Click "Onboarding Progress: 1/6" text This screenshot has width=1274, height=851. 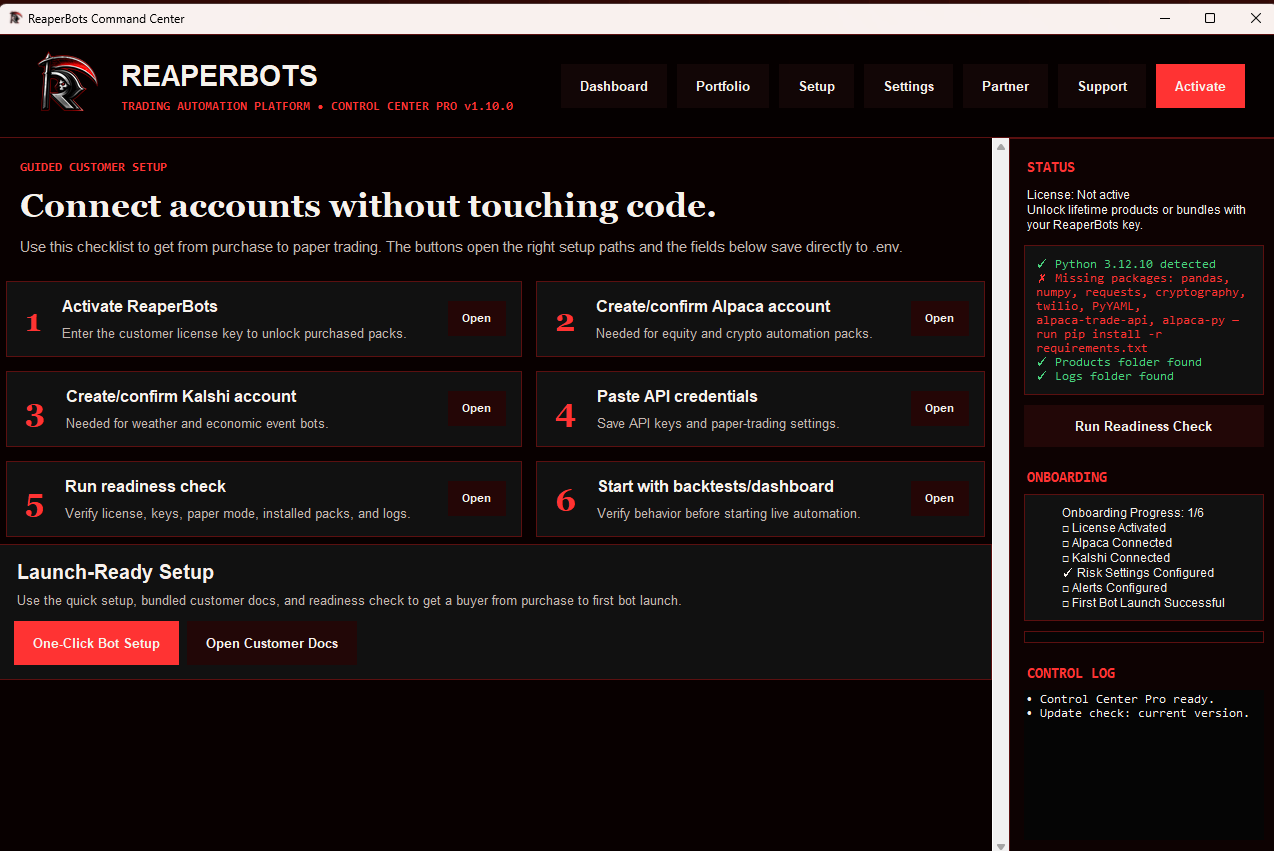click(1133, 512)
